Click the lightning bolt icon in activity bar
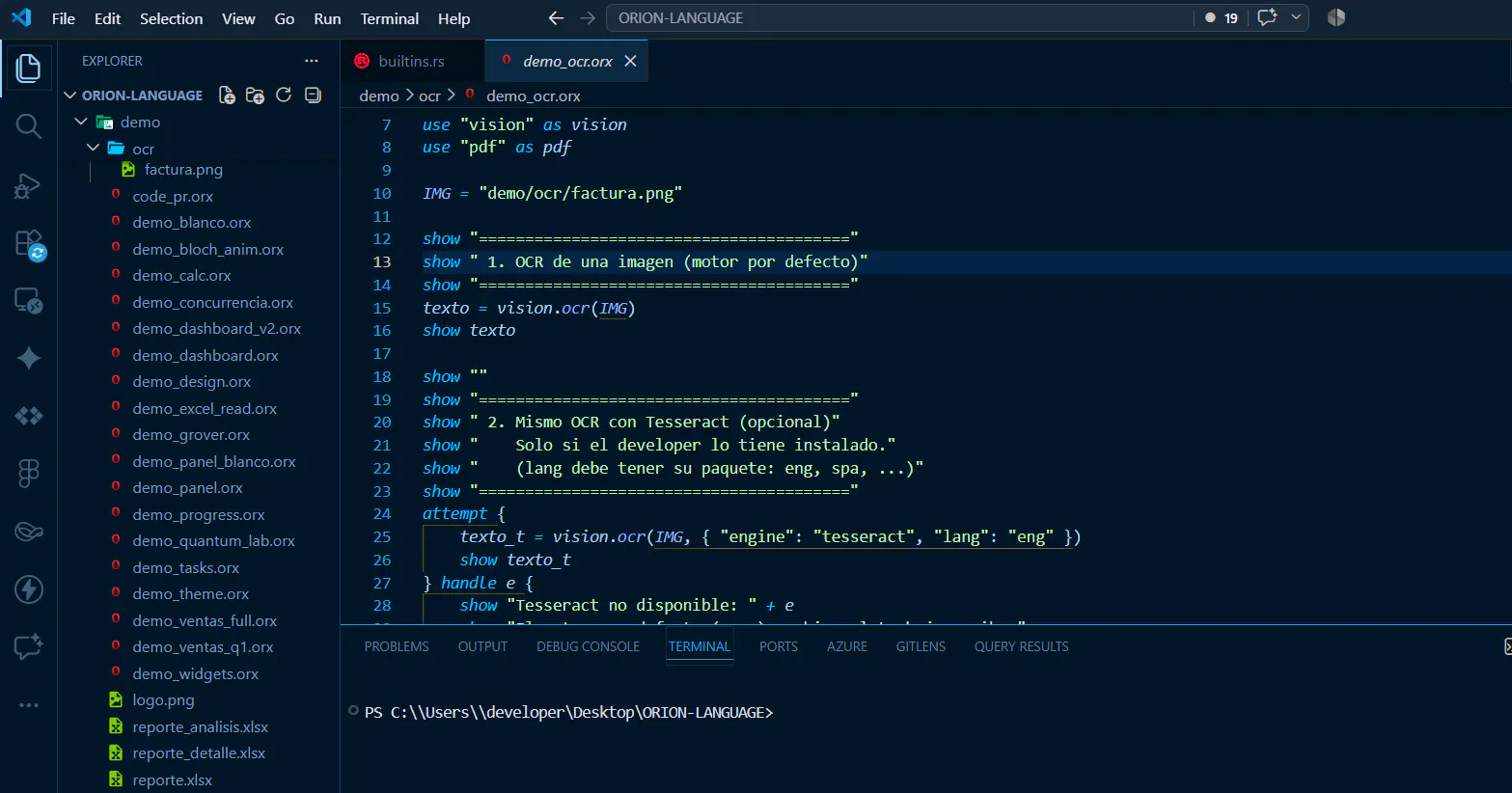 tap(28, 589)
